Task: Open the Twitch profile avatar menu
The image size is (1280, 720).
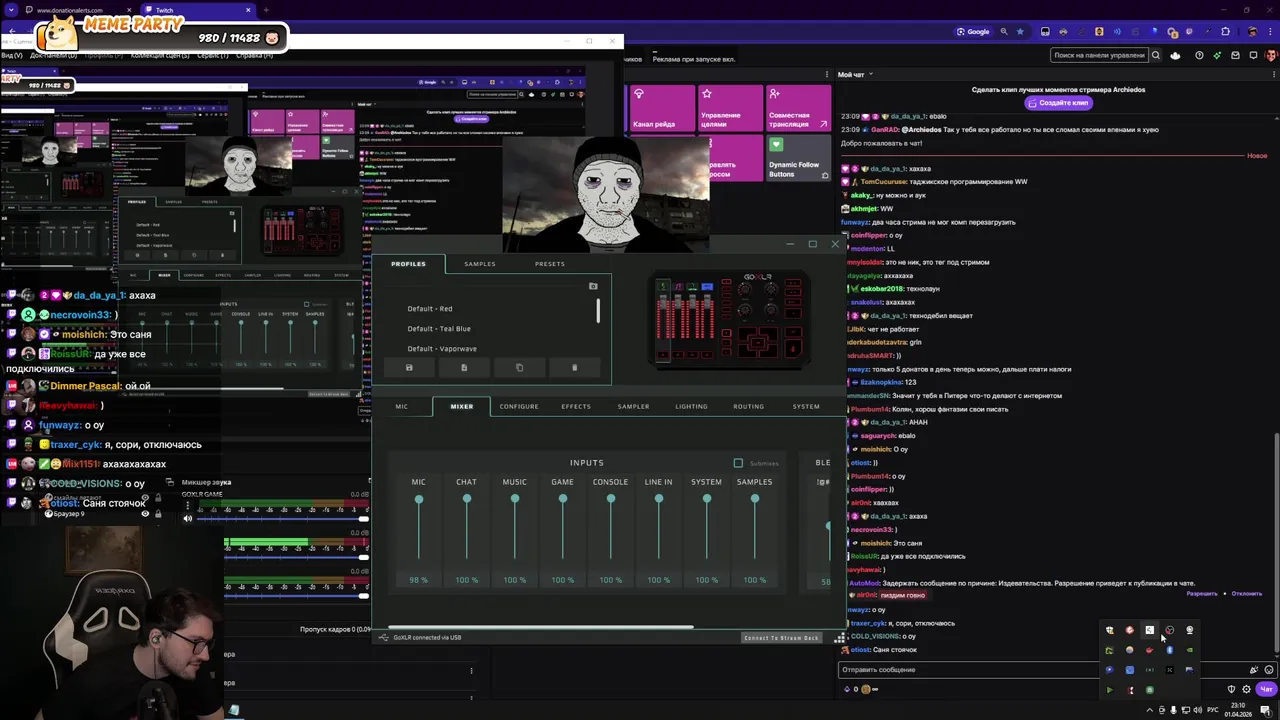Action: (1270, 56)
